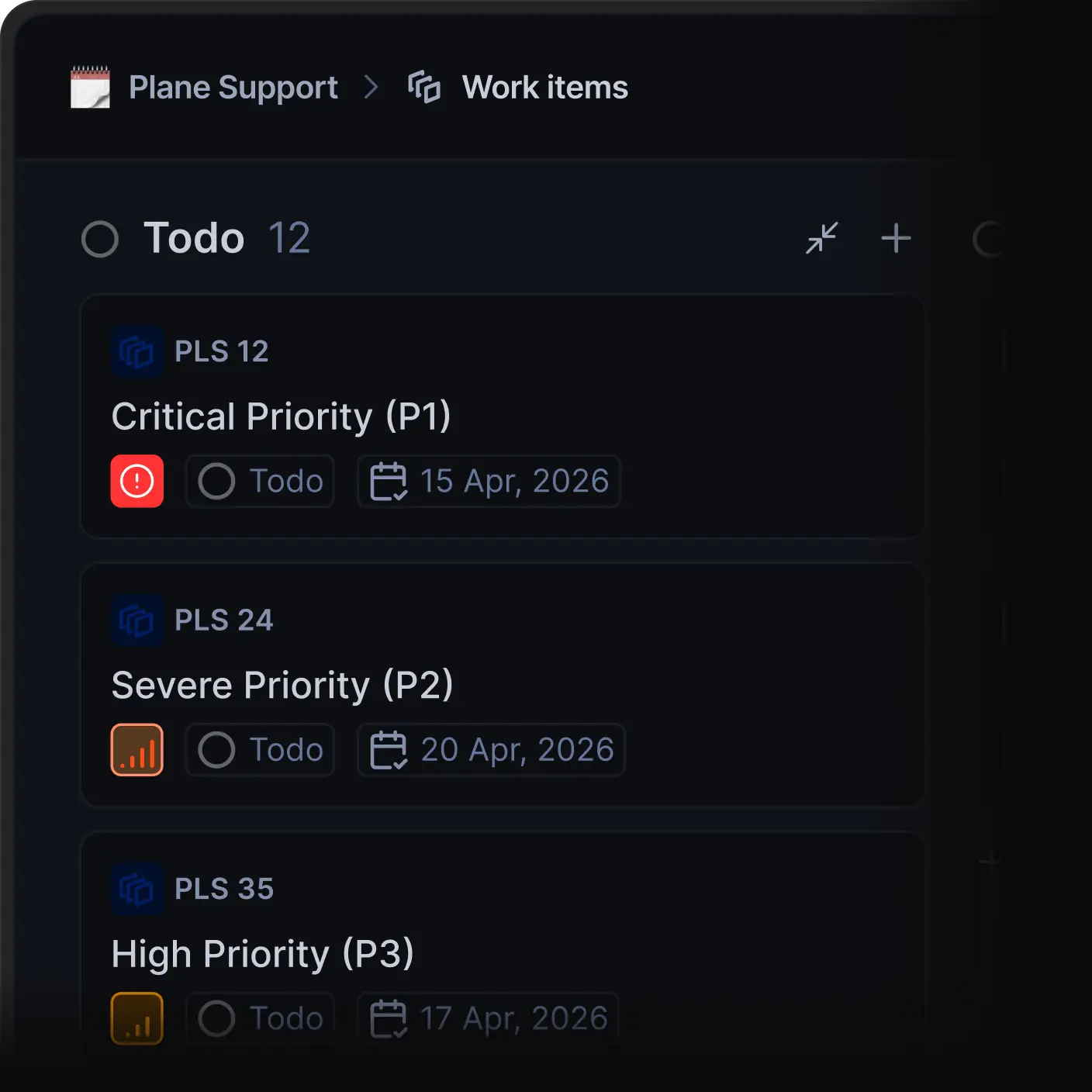Click the state circle on the PLS 35 card
Image resolution: width=1092 pixels, height=1092 pixels.
click(216, 1018)
